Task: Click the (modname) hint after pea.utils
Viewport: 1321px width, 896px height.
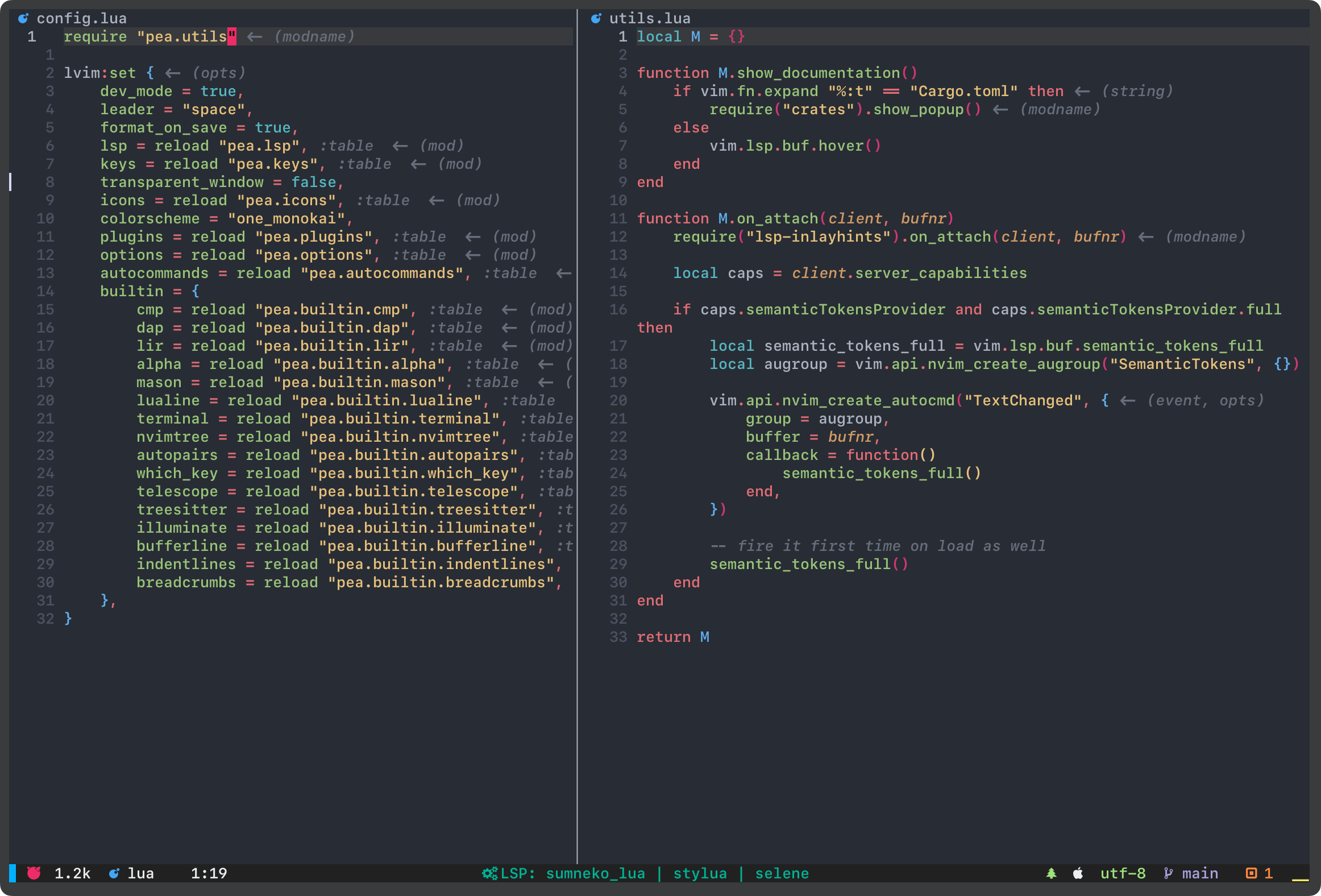Action: pyautogui.click(x=314, y=36)
